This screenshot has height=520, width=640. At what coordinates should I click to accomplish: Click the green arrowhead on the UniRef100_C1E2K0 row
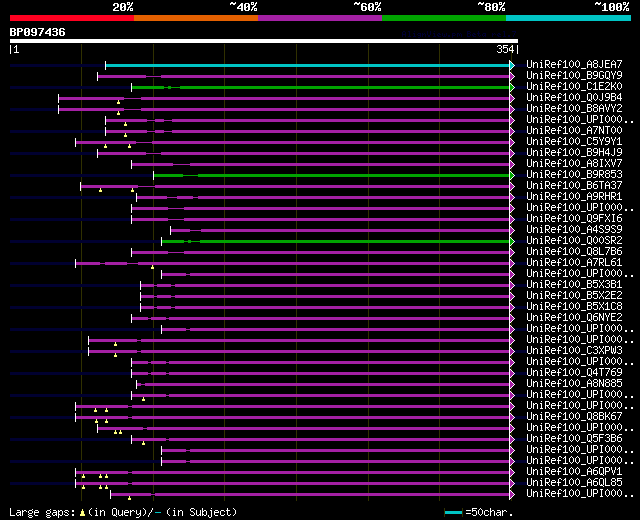[x=512, y=87]
